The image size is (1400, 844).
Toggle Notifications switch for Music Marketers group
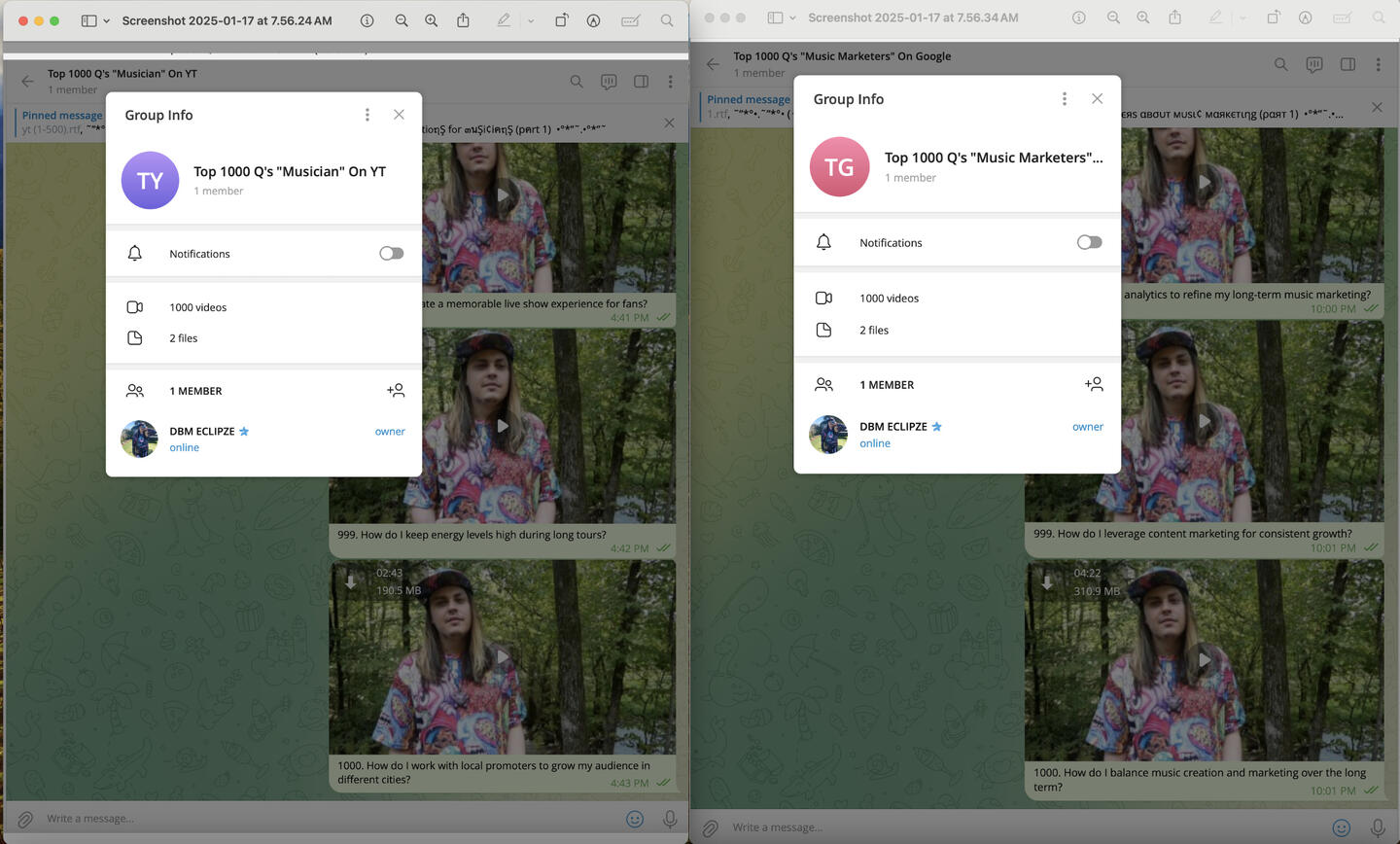[1089, 242]
